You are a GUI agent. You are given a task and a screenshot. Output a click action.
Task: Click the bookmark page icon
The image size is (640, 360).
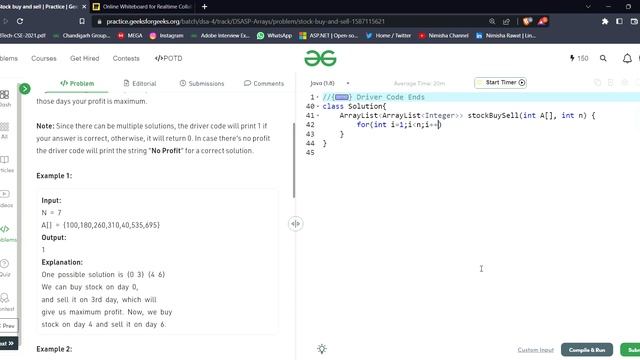[x=82, y=21]
